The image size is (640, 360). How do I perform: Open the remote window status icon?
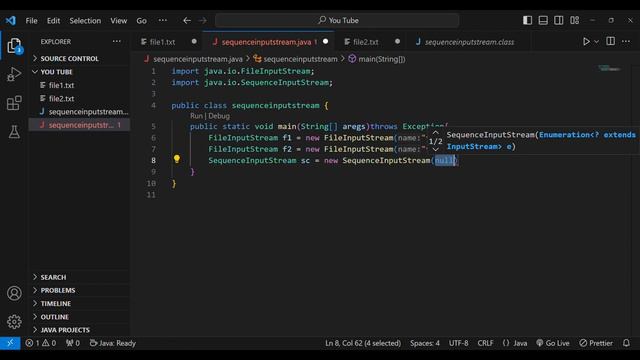click(10, 343)
